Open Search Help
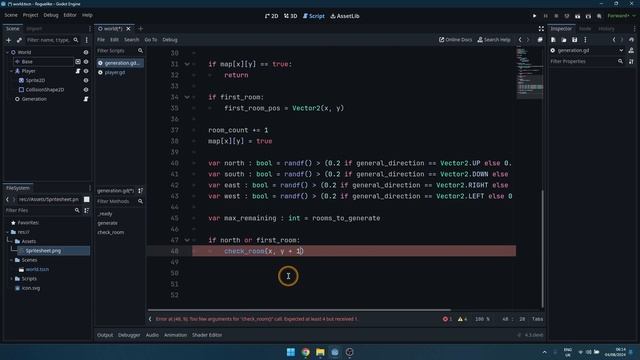 [x=494, y=40]
